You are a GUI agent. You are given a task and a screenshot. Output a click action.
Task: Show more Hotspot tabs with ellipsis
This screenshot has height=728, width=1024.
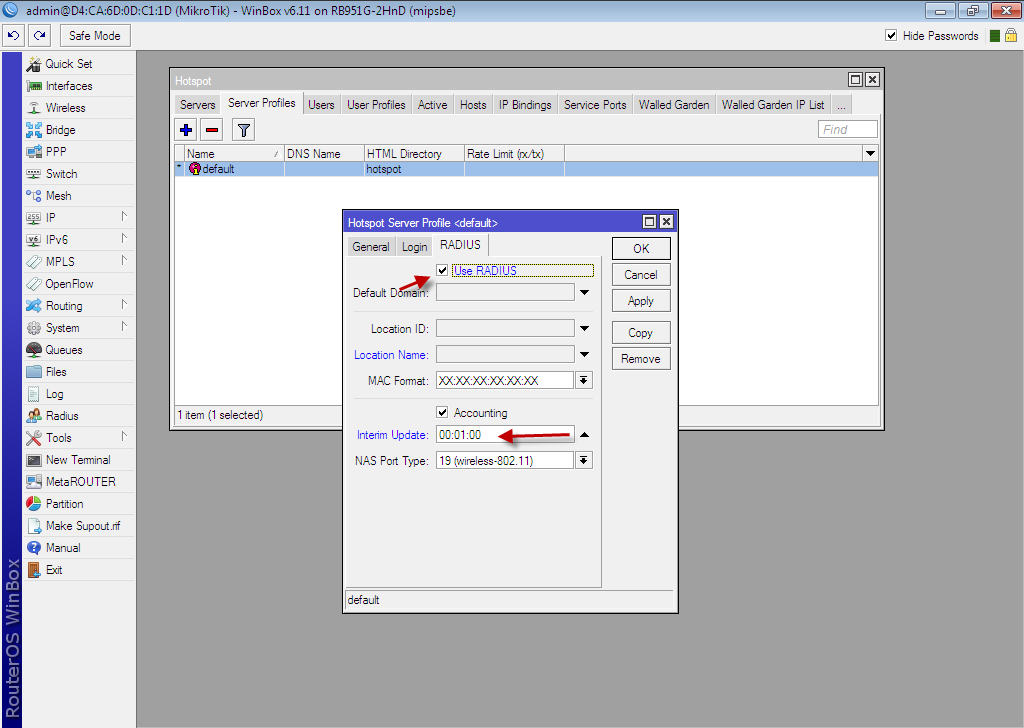tap(842, 104)
